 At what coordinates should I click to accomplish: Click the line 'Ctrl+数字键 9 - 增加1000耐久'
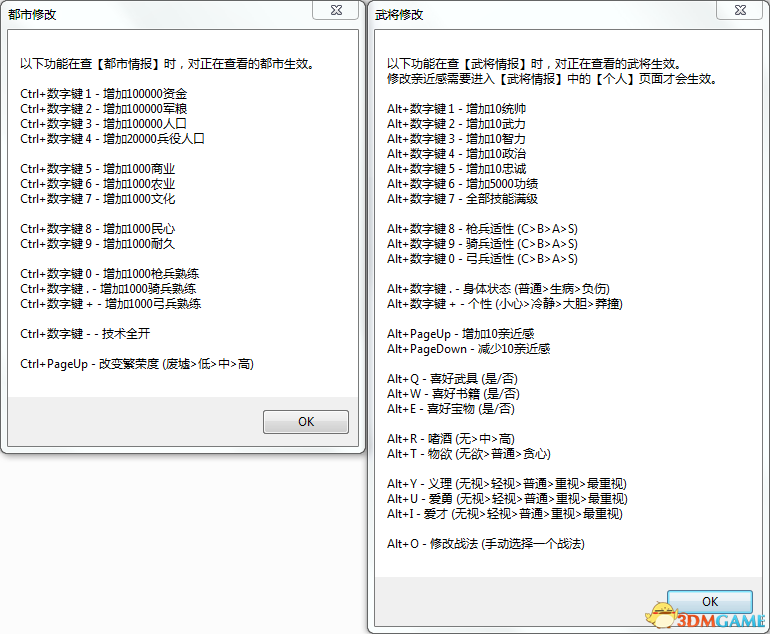tap(98, 244)
